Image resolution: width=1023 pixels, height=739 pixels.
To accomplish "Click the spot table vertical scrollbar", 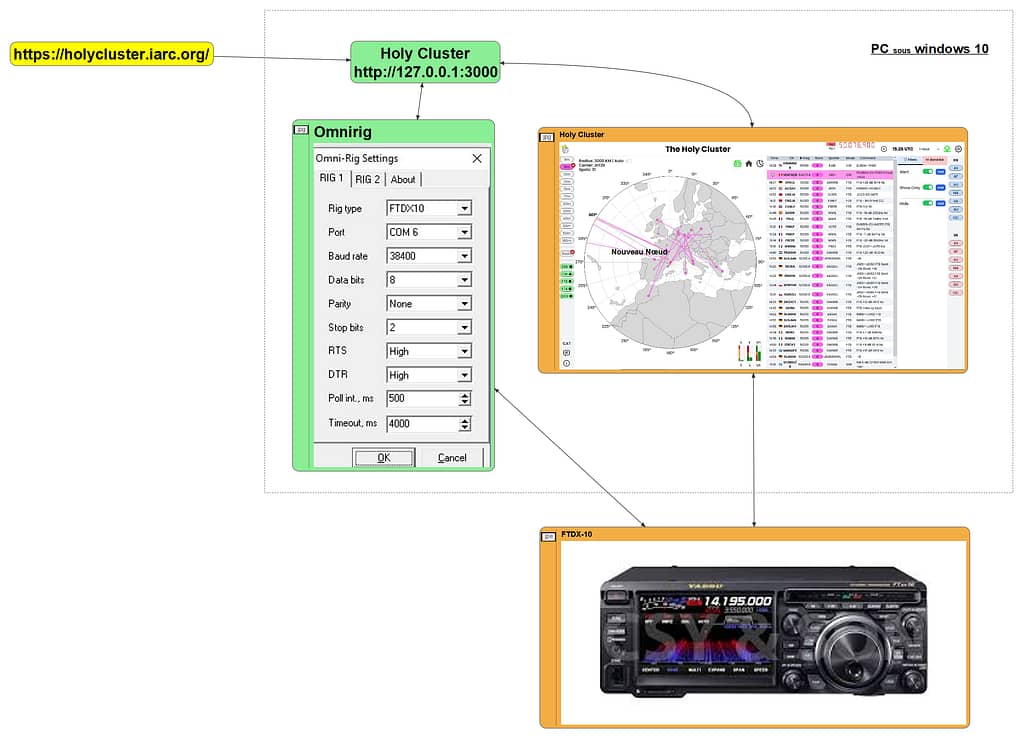I will 895,261.
